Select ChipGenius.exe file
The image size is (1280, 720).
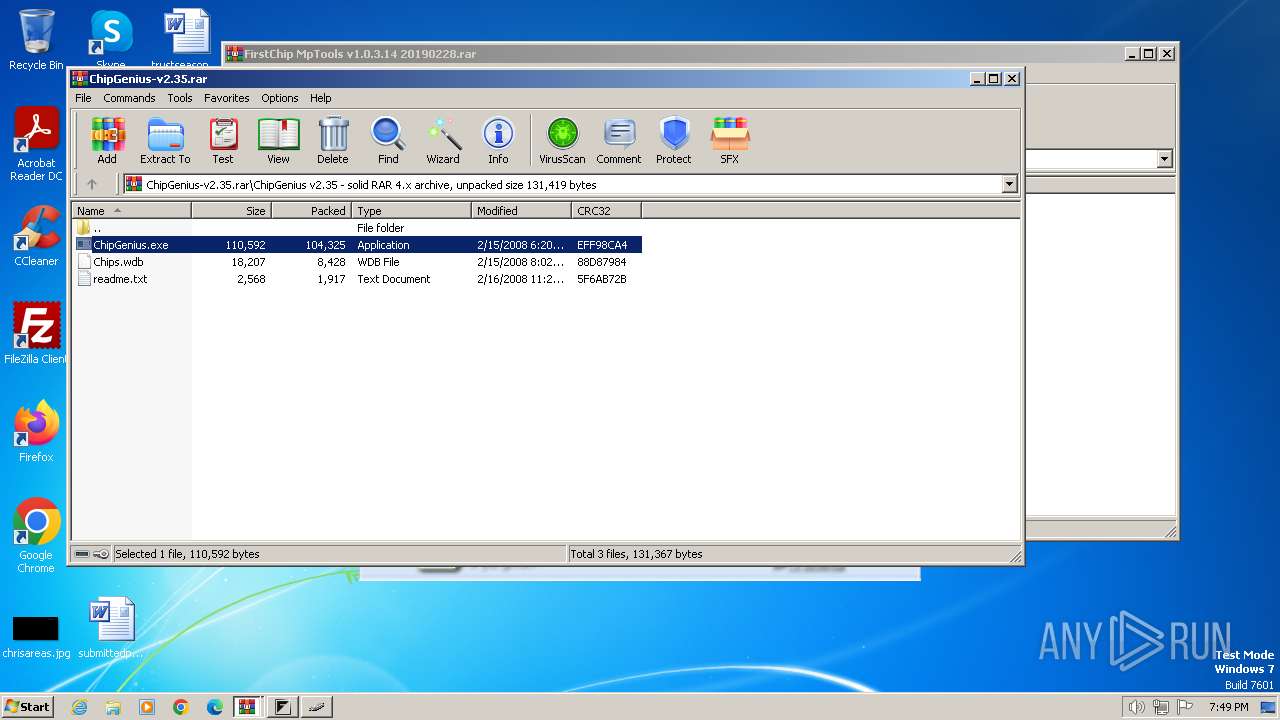coord(357,245)
